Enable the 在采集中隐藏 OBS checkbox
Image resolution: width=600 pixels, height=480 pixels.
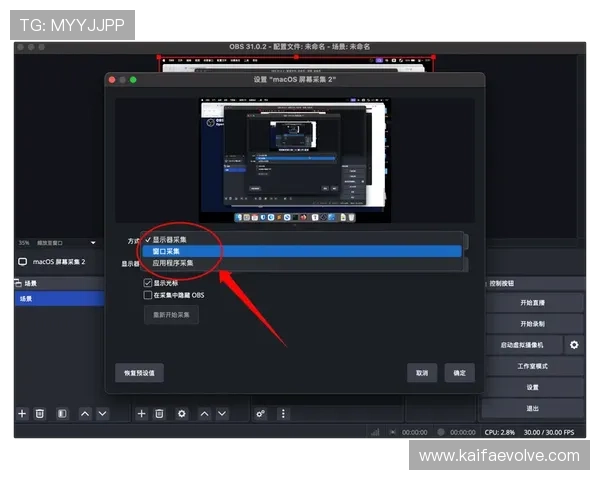tap(148, 295)
